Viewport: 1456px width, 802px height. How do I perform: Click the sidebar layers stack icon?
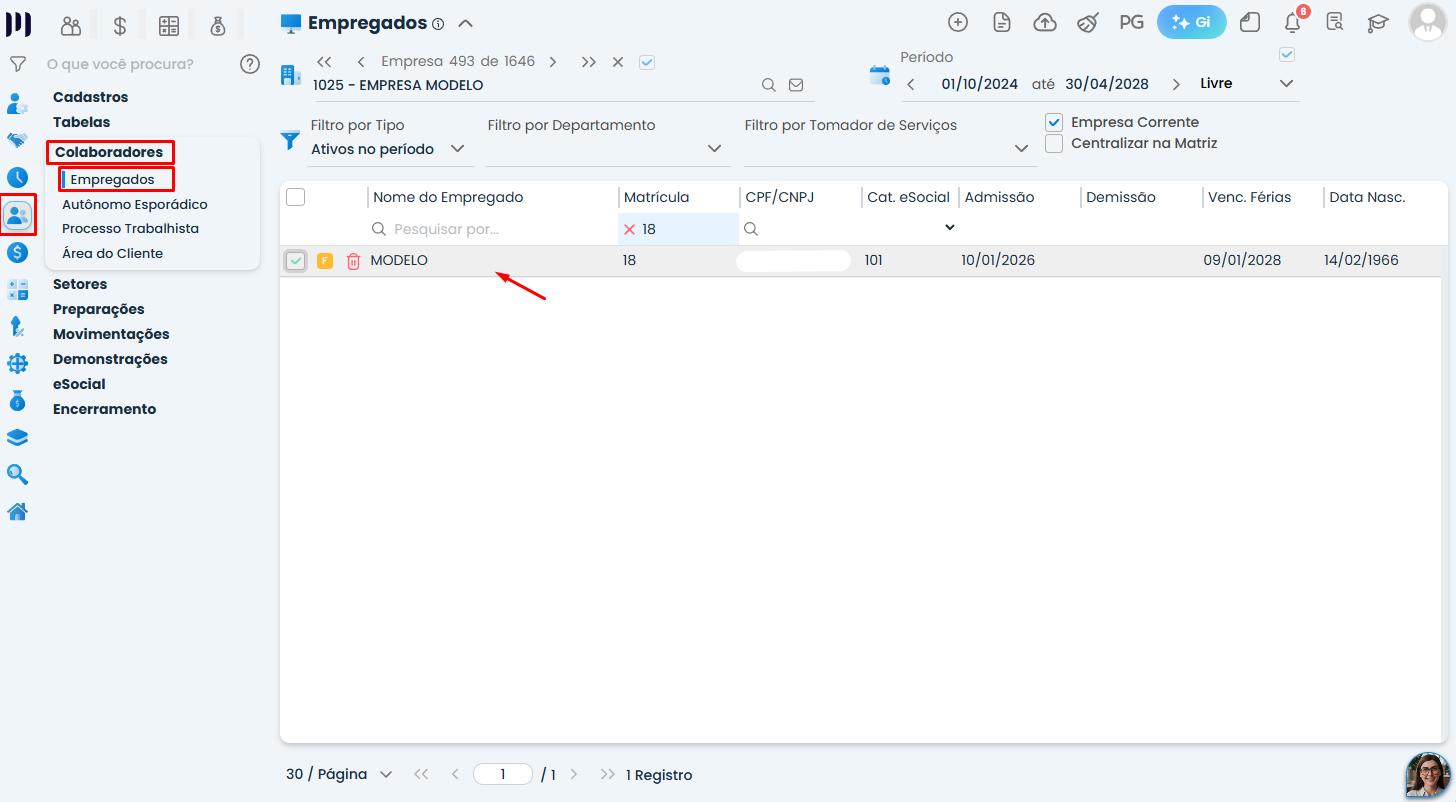pyautogui.click(x=17, y=438)
